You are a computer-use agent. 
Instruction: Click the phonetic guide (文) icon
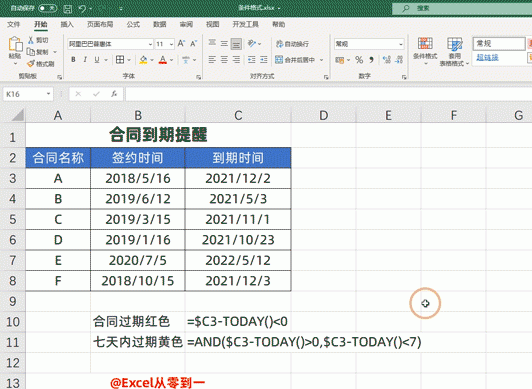[186, 60]
